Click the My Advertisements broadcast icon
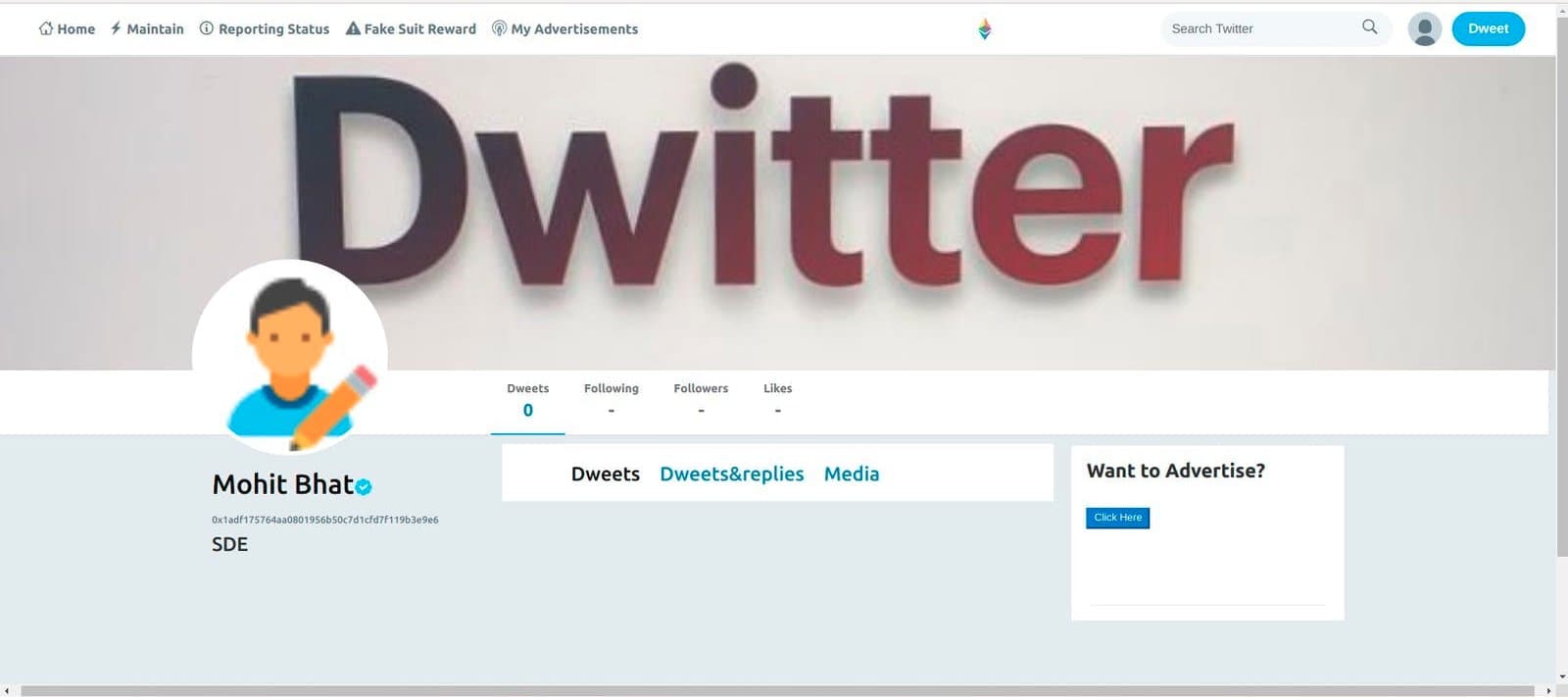 [499, 28]
